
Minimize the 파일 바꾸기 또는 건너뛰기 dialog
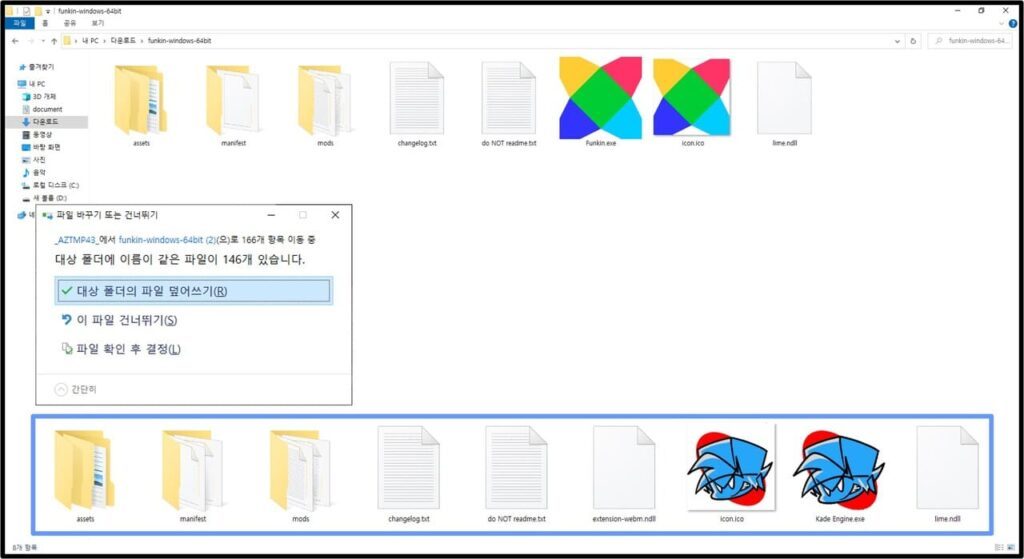tap(271, 215)
